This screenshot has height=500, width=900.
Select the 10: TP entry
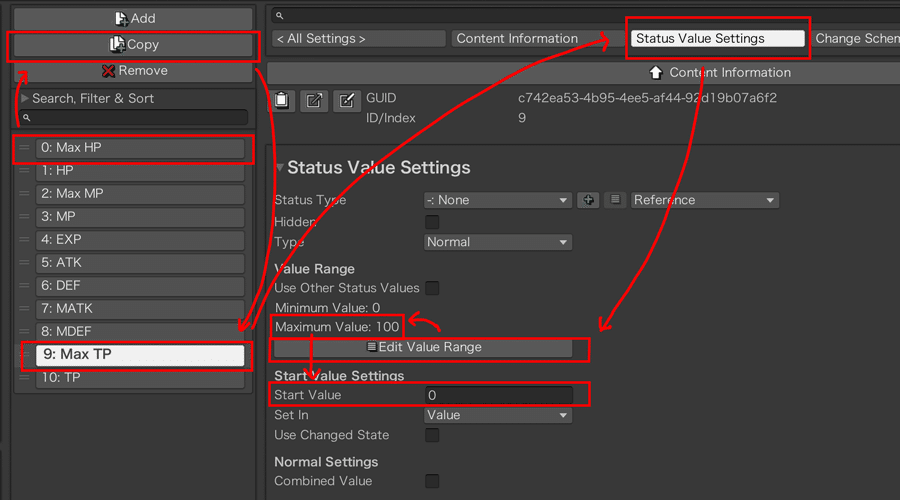[140, 377]
